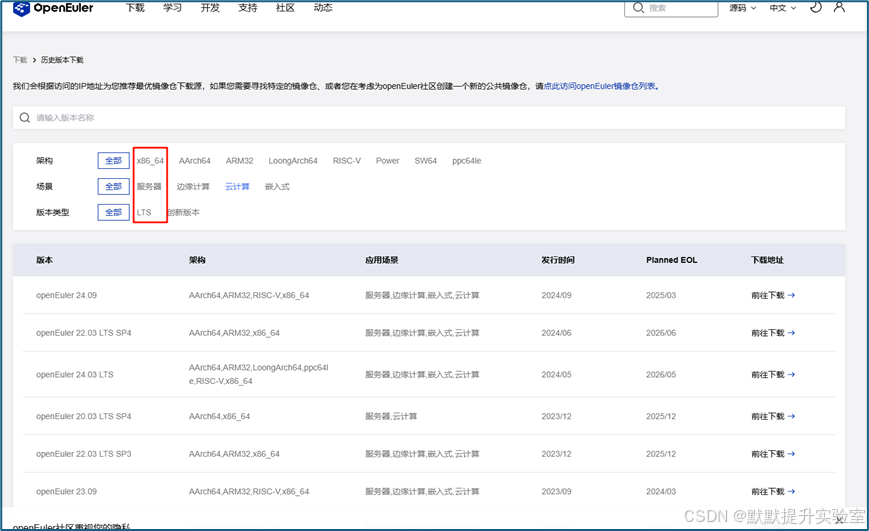Filter architecture by LoongArch64
Screen dimensions: 869x531
click(293, 161)
